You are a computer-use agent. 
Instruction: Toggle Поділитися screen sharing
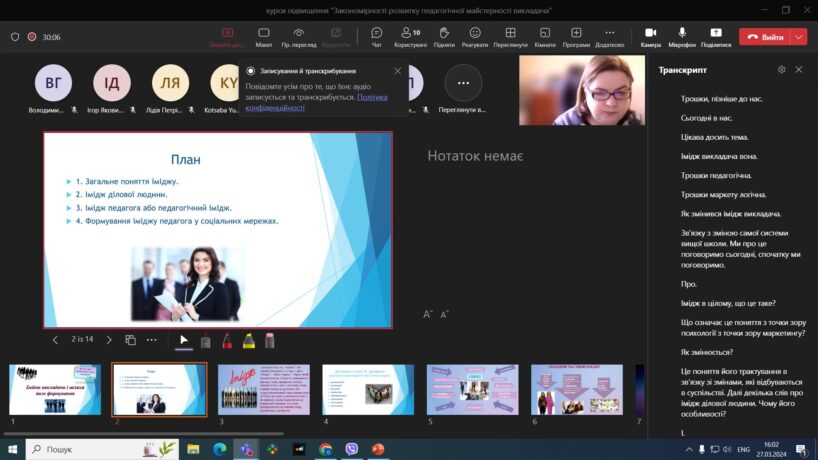[716, 37]
